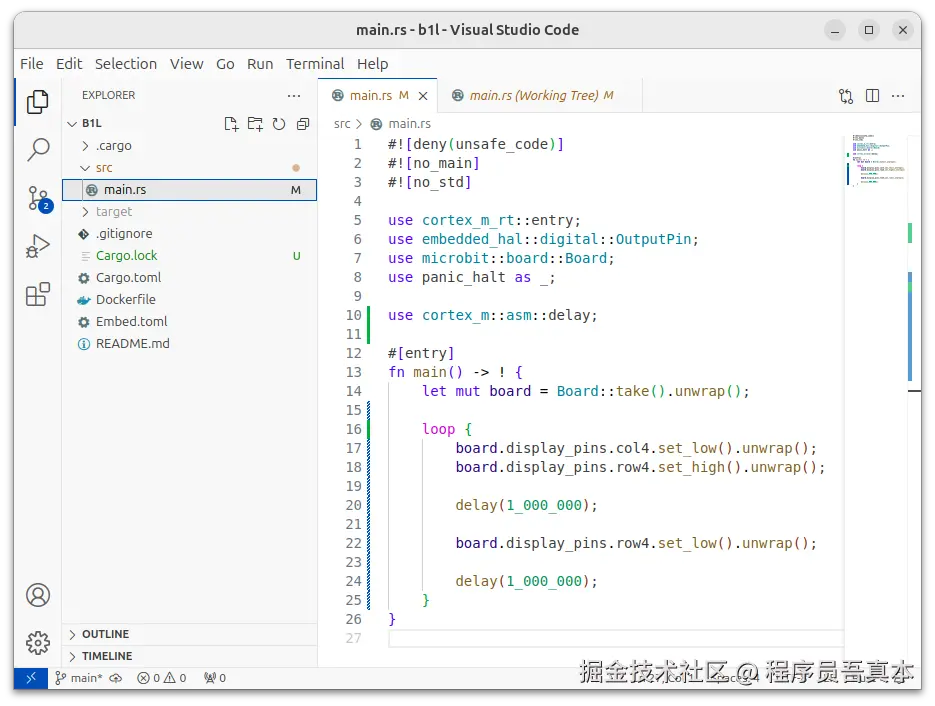
Task: Click the remote window indicator in status bar
Action: [31, 678]
